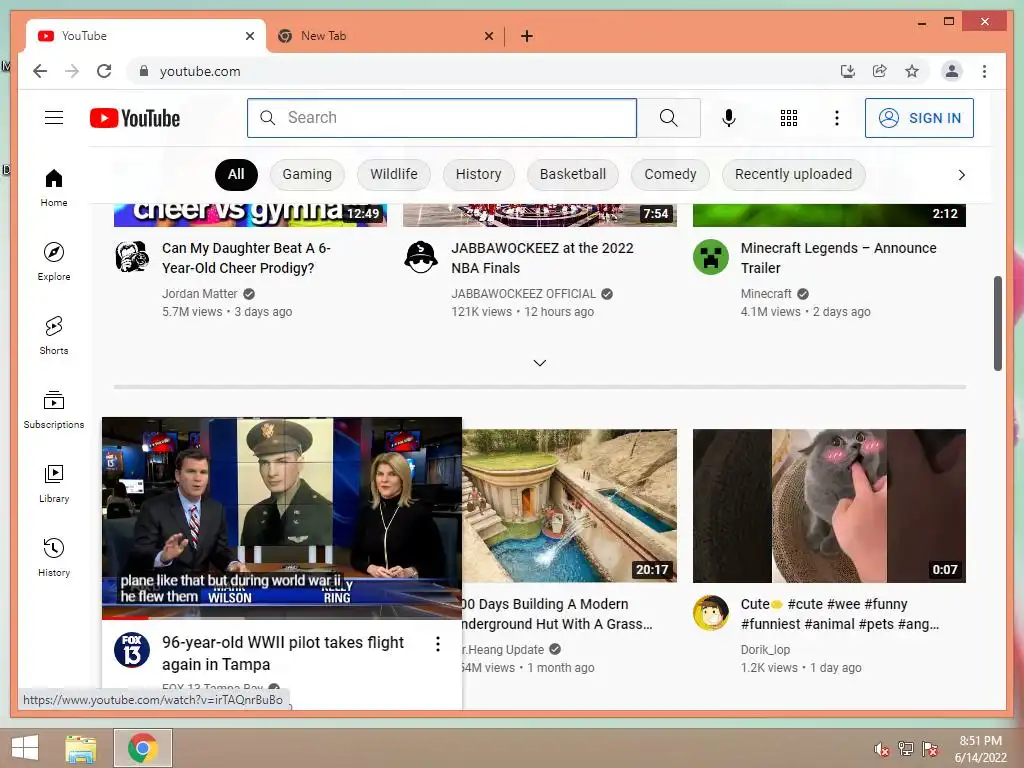Select the All filter chip

tap(236, 174)
